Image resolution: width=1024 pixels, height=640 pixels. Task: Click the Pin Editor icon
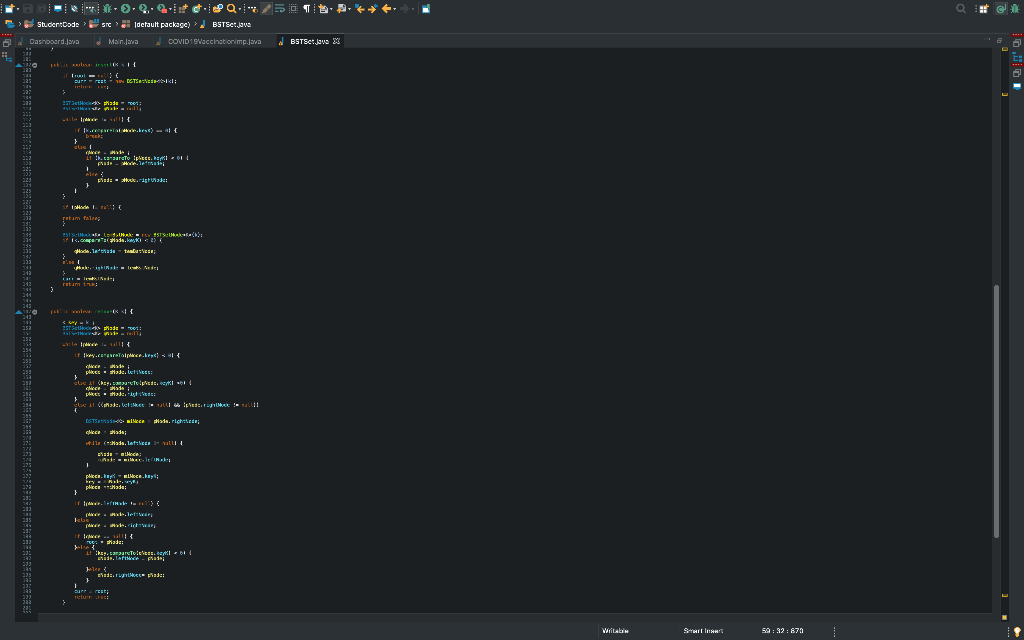click(426, 8)
